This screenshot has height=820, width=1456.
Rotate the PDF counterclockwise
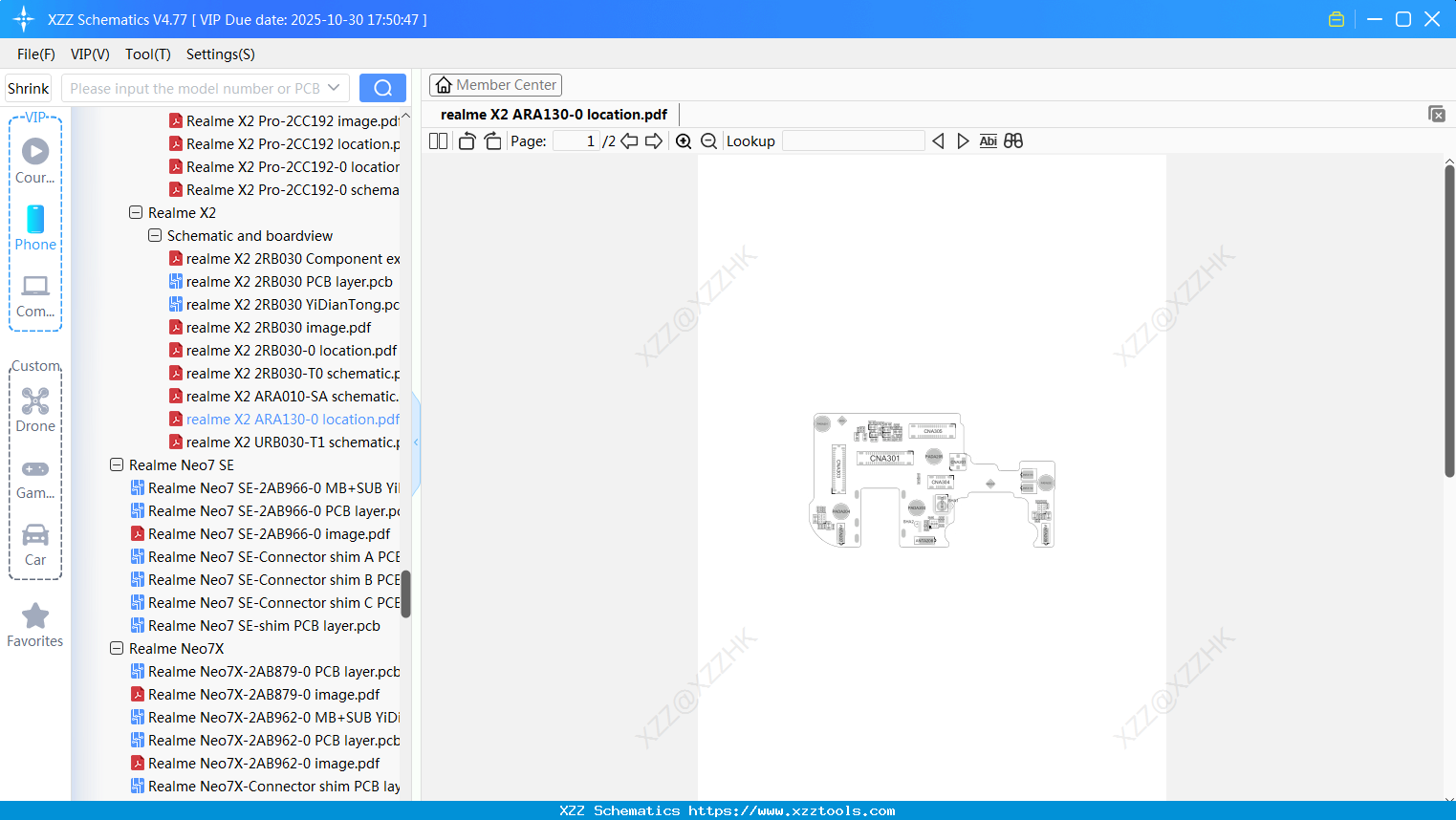[x=467, y=141]
